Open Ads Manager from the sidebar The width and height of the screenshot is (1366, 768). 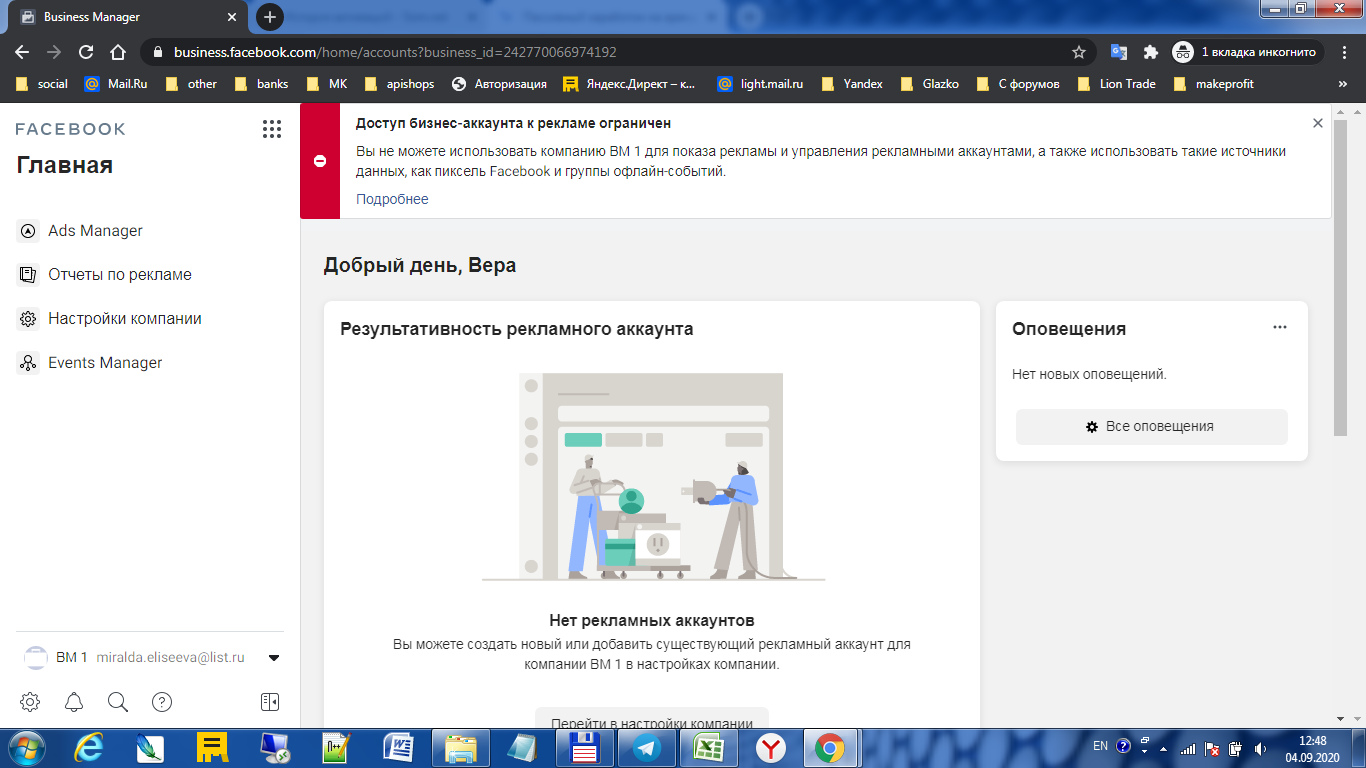[x=95, y=231]
